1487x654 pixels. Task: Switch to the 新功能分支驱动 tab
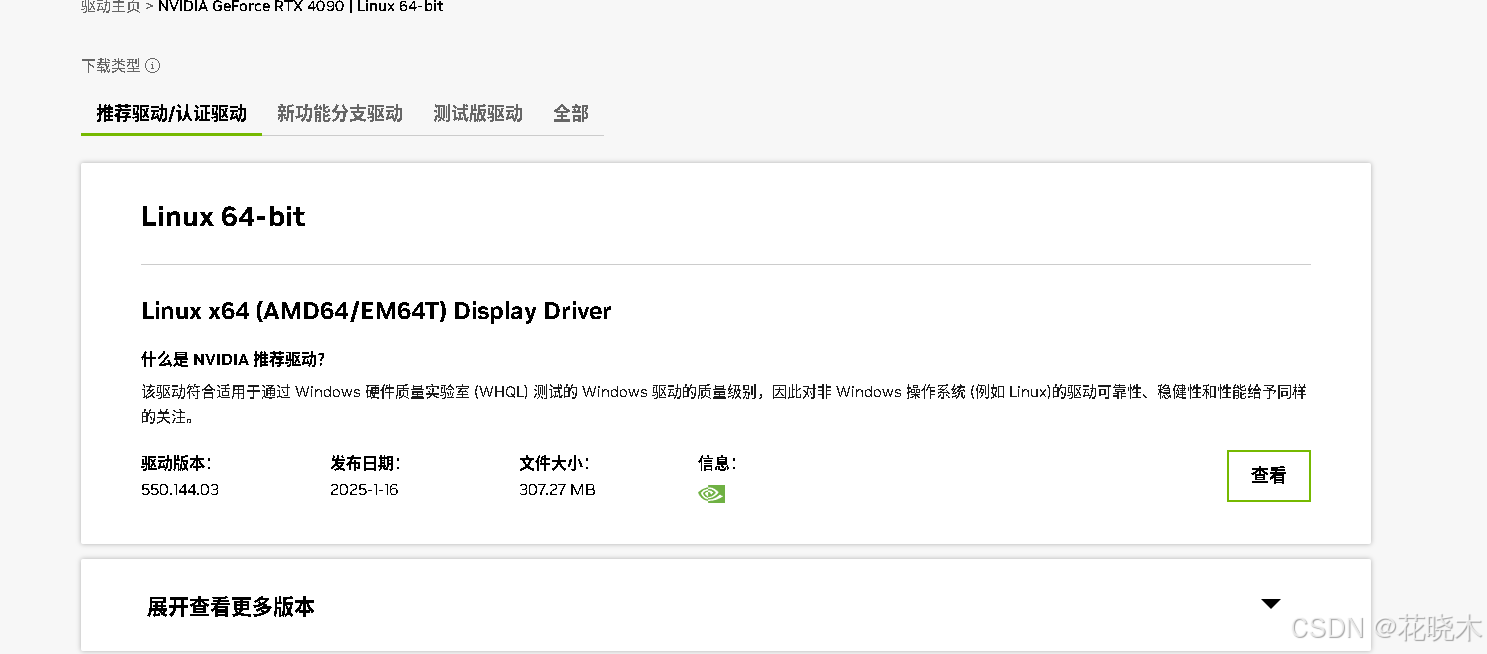(x=340, y=113)
